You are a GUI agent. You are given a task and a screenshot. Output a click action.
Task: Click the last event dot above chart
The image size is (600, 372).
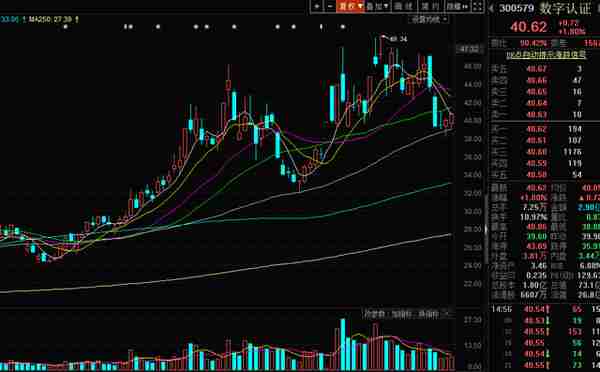[x=343, y=27]
